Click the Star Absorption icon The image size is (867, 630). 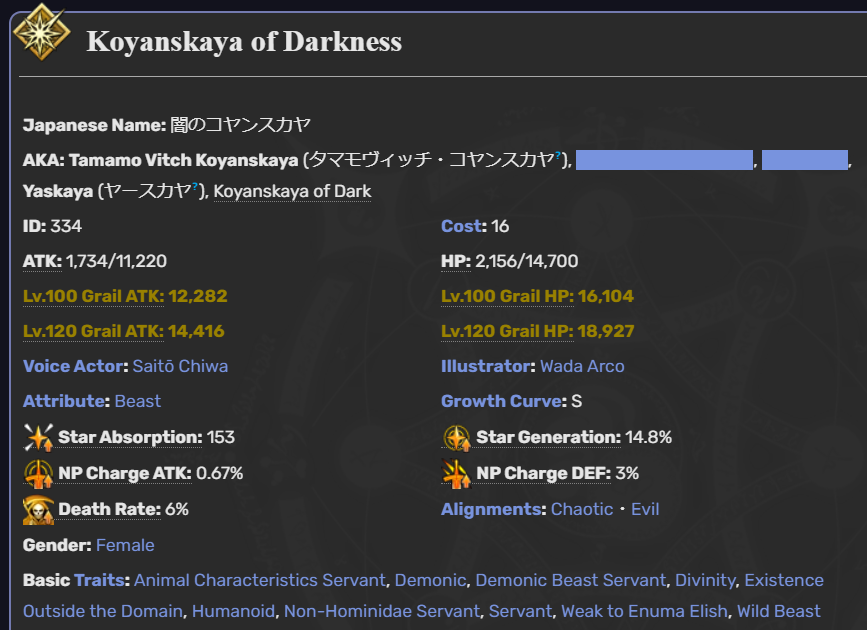pyautogui.click(x=38, y=437)
